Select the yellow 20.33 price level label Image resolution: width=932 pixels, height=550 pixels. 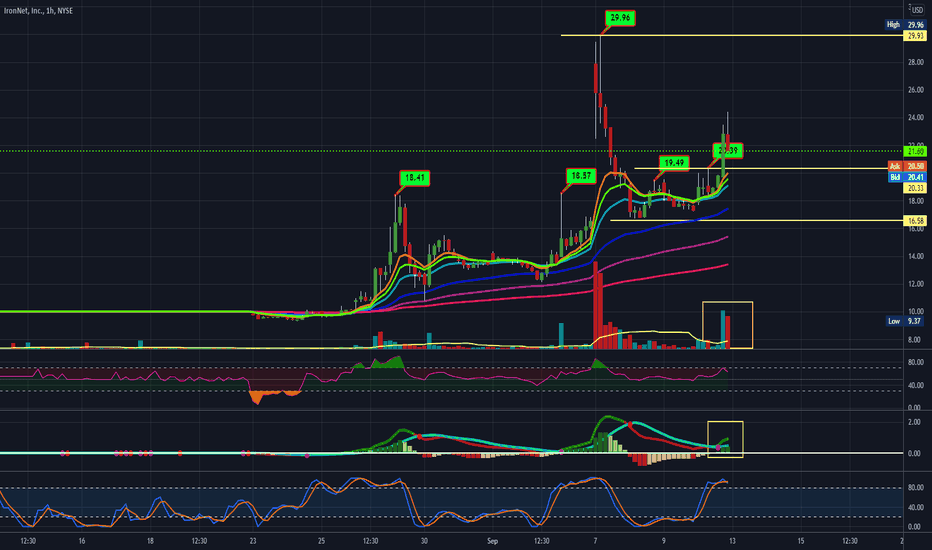point(915,188)
